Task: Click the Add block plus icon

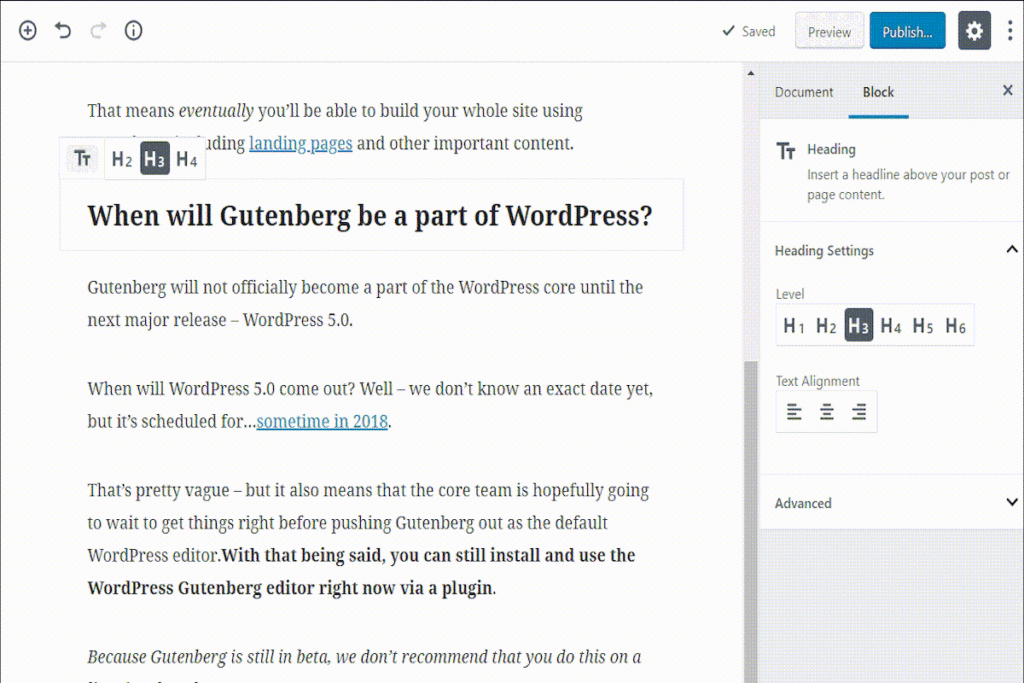Action: [27, 30]
